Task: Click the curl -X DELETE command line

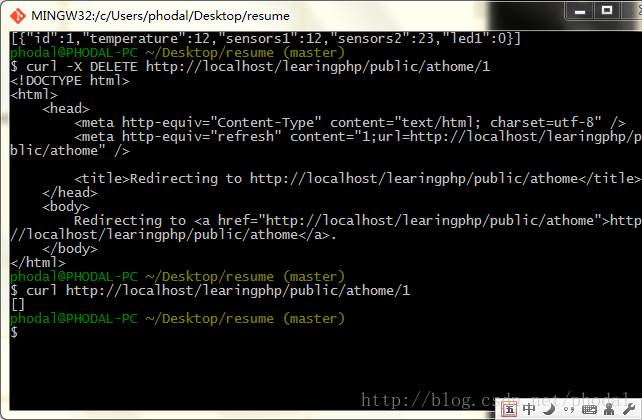Action: tap(250, 67)
